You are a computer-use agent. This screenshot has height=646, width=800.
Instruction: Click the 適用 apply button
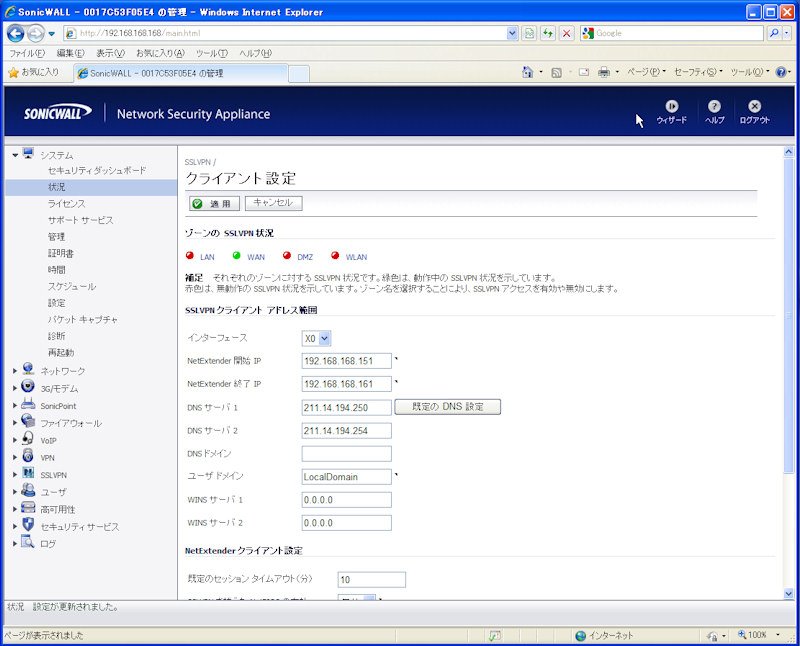coord(214,204)
